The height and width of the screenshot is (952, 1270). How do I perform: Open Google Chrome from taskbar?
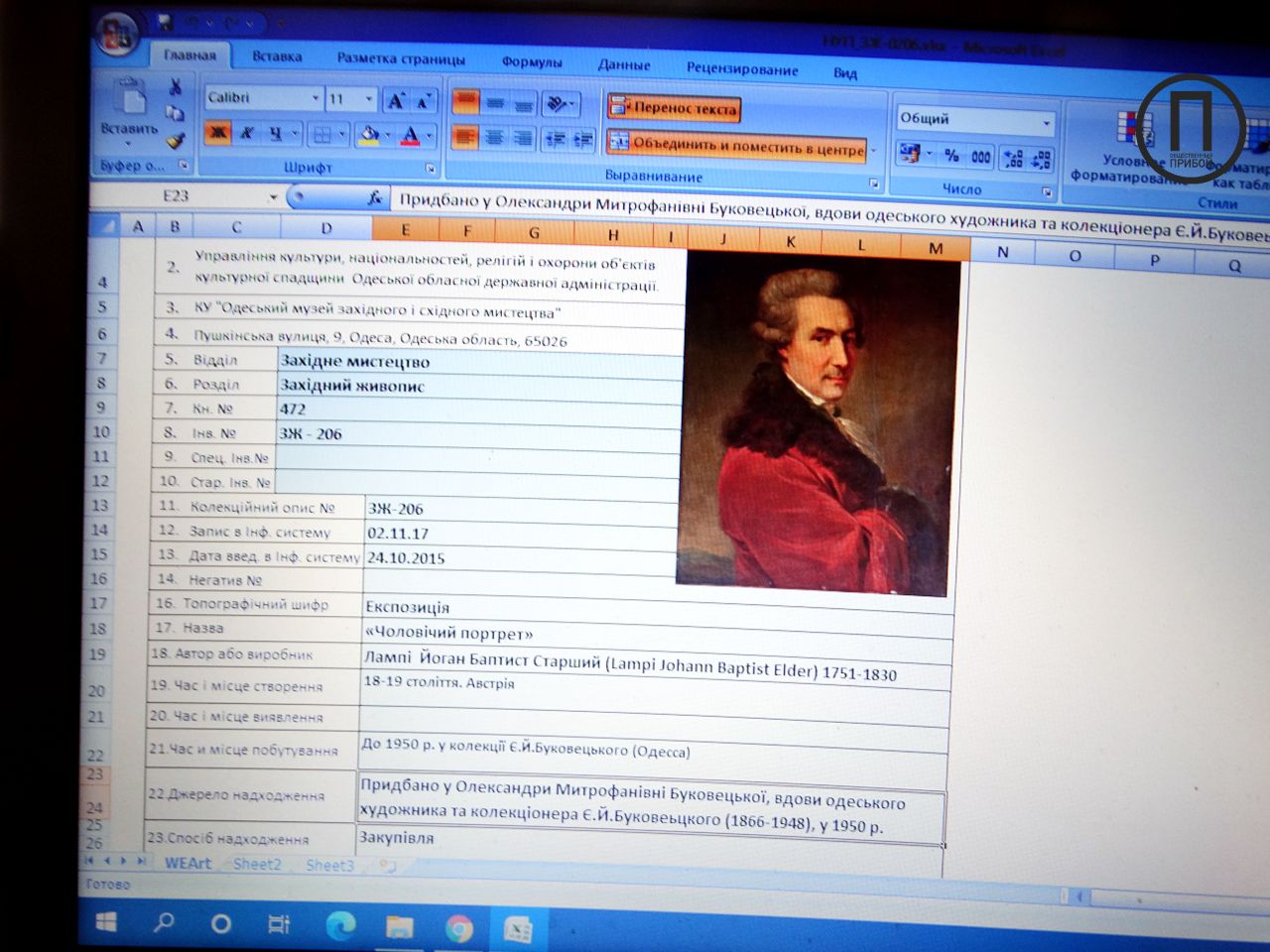[x=458, y=928]
